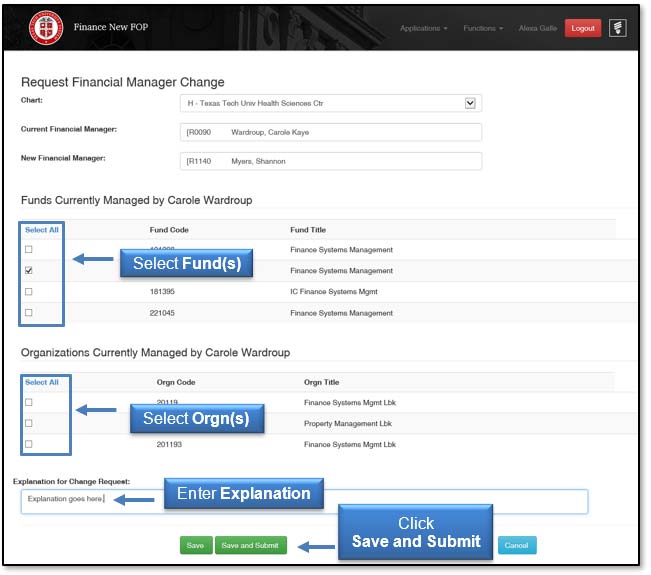651x575 pixels.
Task: Open the Applications menu
Action: click(423, 28)
